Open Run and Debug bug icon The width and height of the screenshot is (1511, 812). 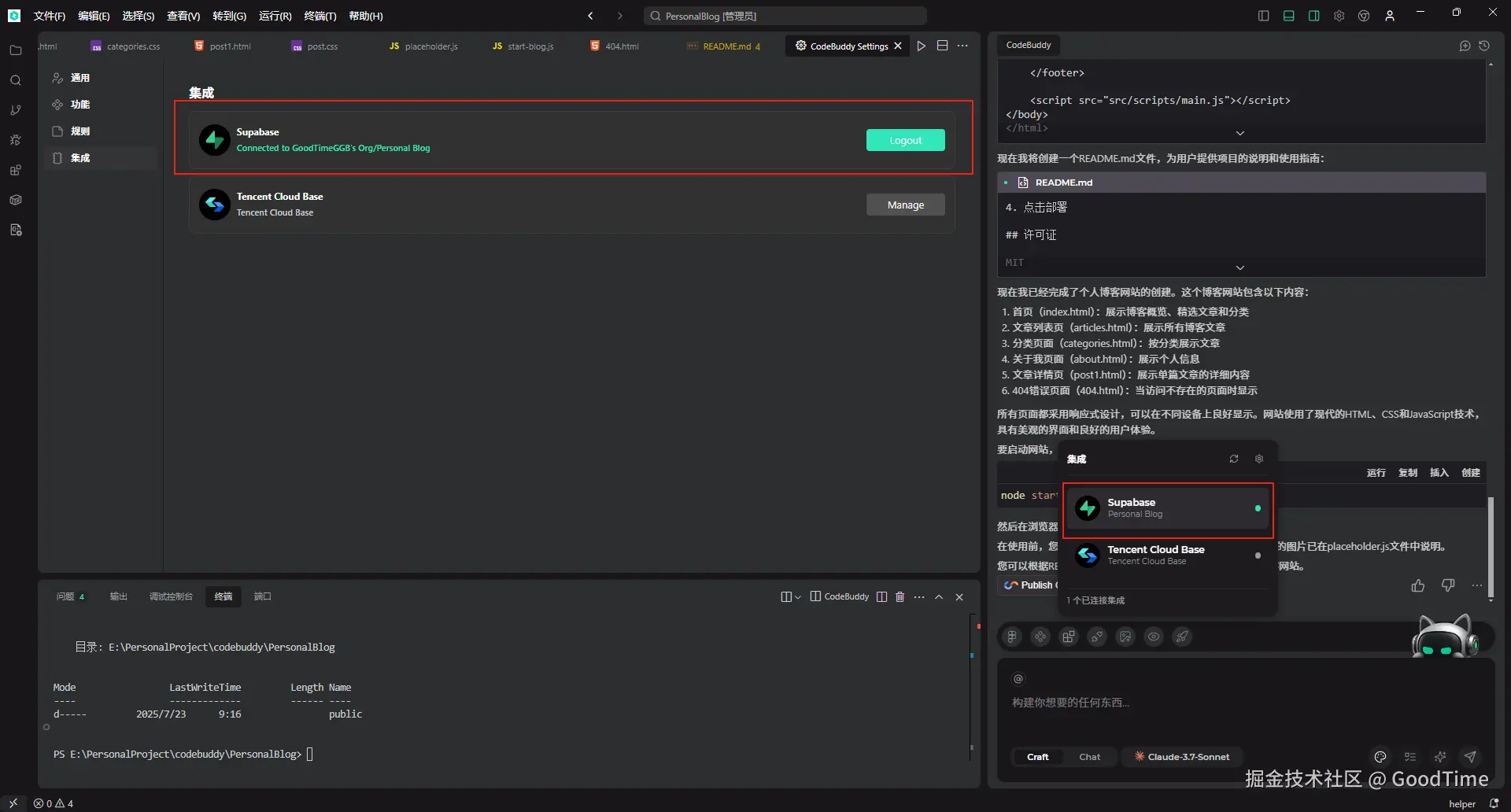16,140
